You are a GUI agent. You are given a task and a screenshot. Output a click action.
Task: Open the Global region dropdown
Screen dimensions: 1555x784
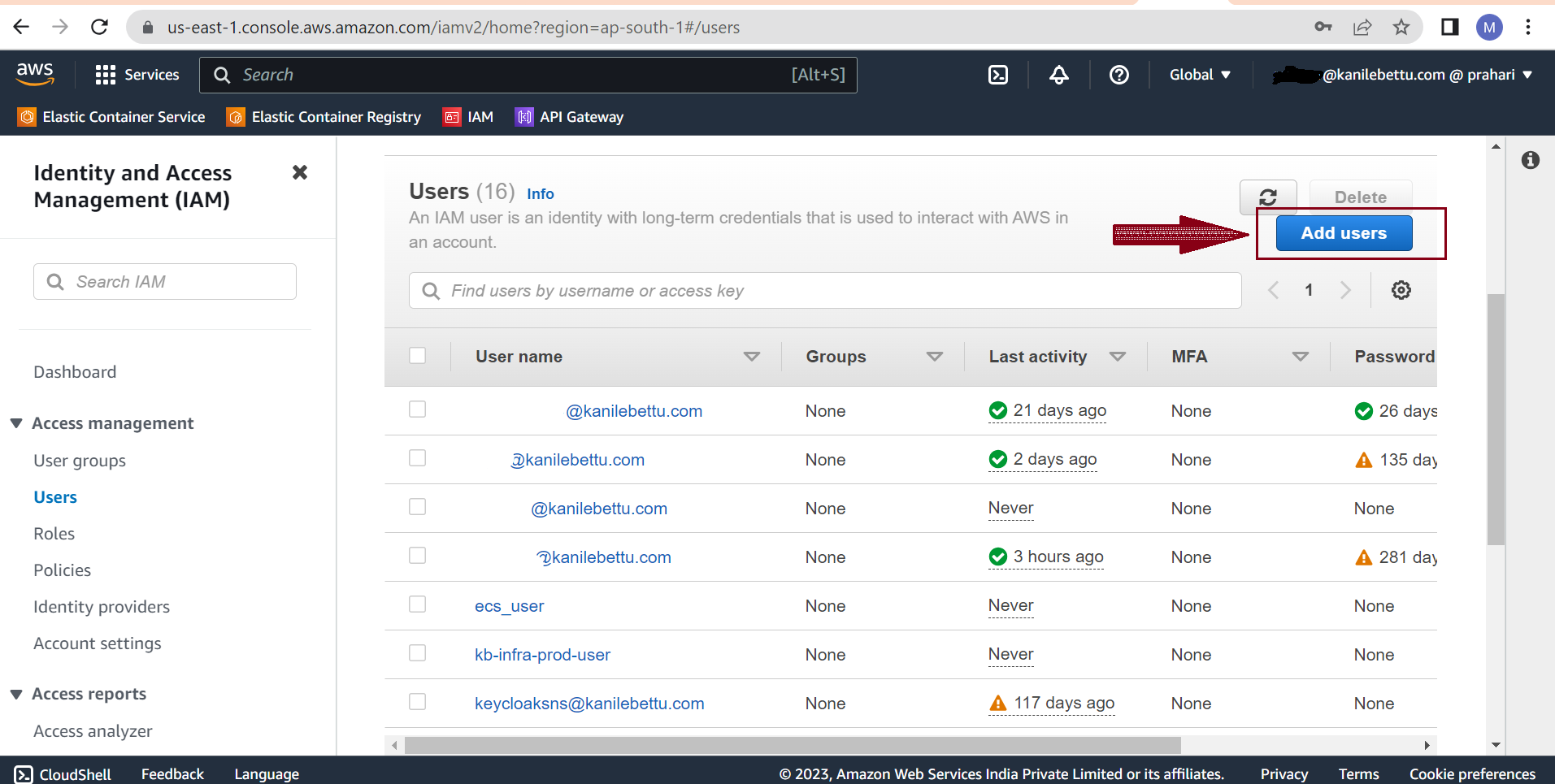[x=1200, y=75]
